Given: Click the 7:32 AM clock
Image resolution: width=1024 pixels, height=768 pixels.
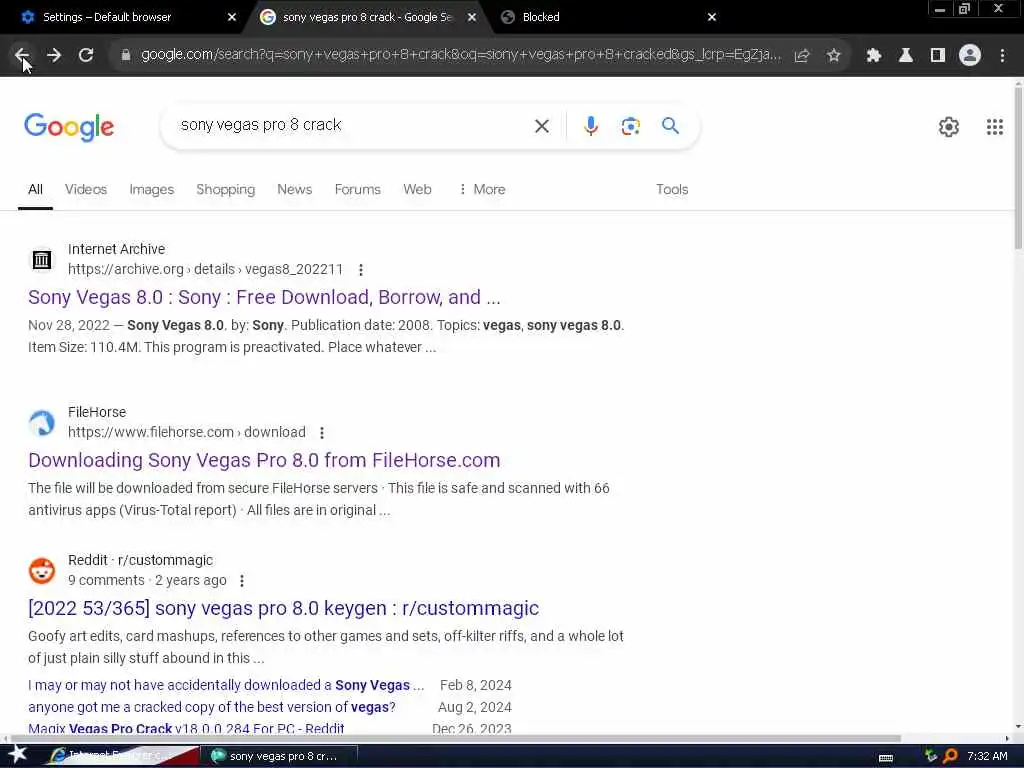Looking at the screenshot, I should [x=987, y=756].
